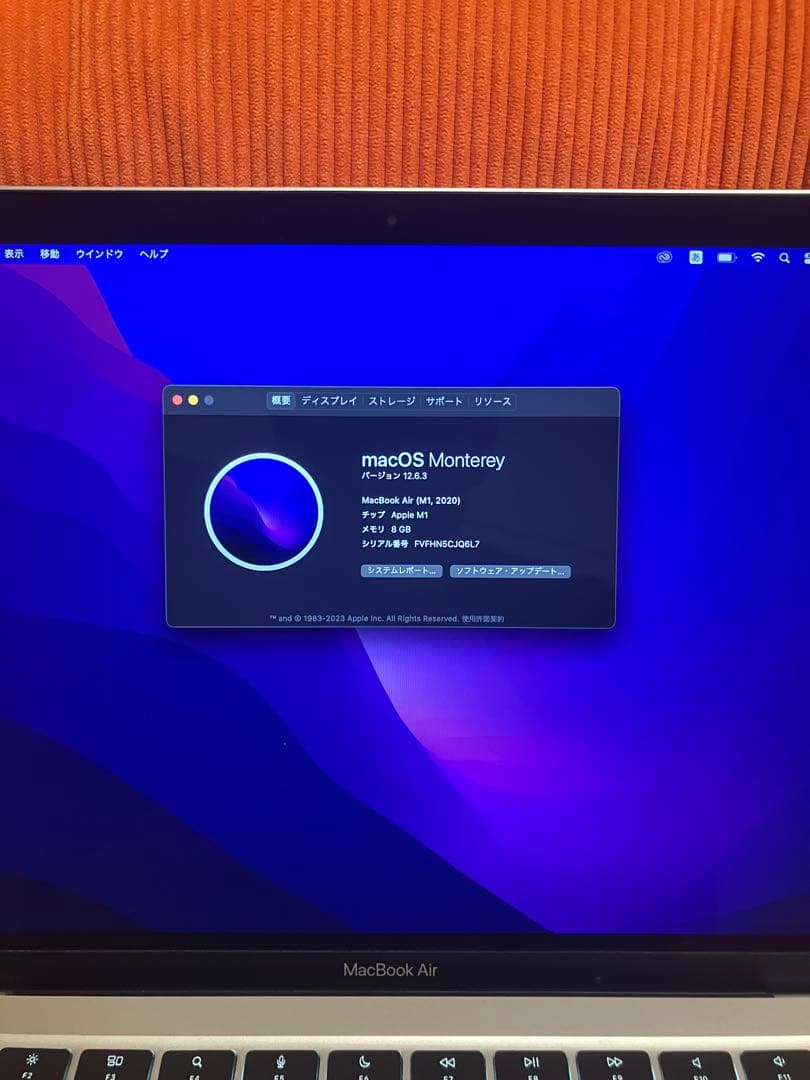810x1080 pixels.
Task: Click the 8 GB memory value
Action: 401,530
